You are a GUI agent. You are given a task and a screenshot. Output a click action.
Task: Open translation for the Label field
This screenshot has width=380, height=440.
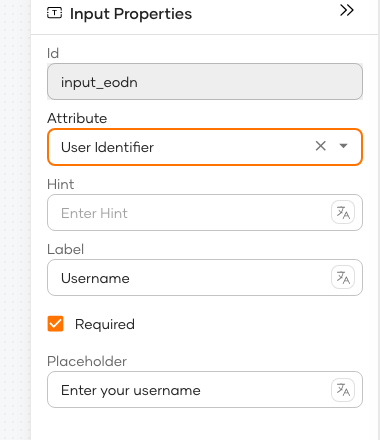tap(343, 277)
